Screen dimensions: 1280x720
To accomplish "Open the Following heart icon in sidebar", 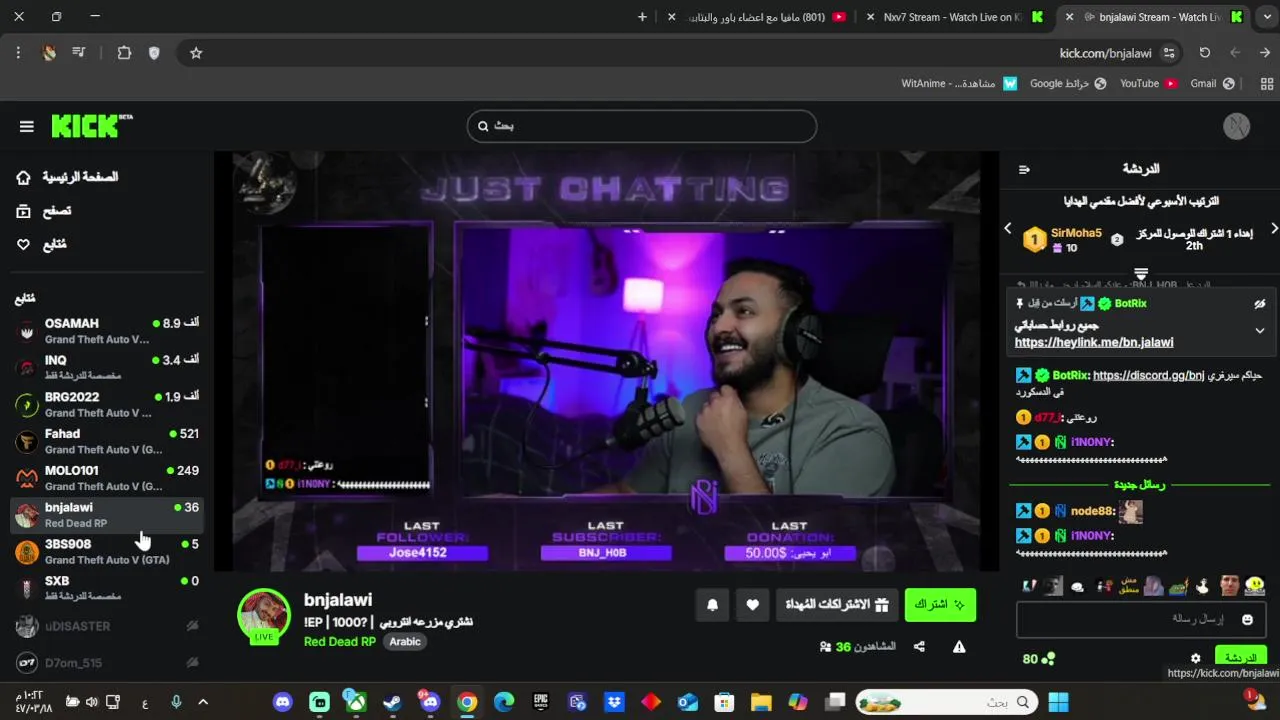I will tap(24, 244).
